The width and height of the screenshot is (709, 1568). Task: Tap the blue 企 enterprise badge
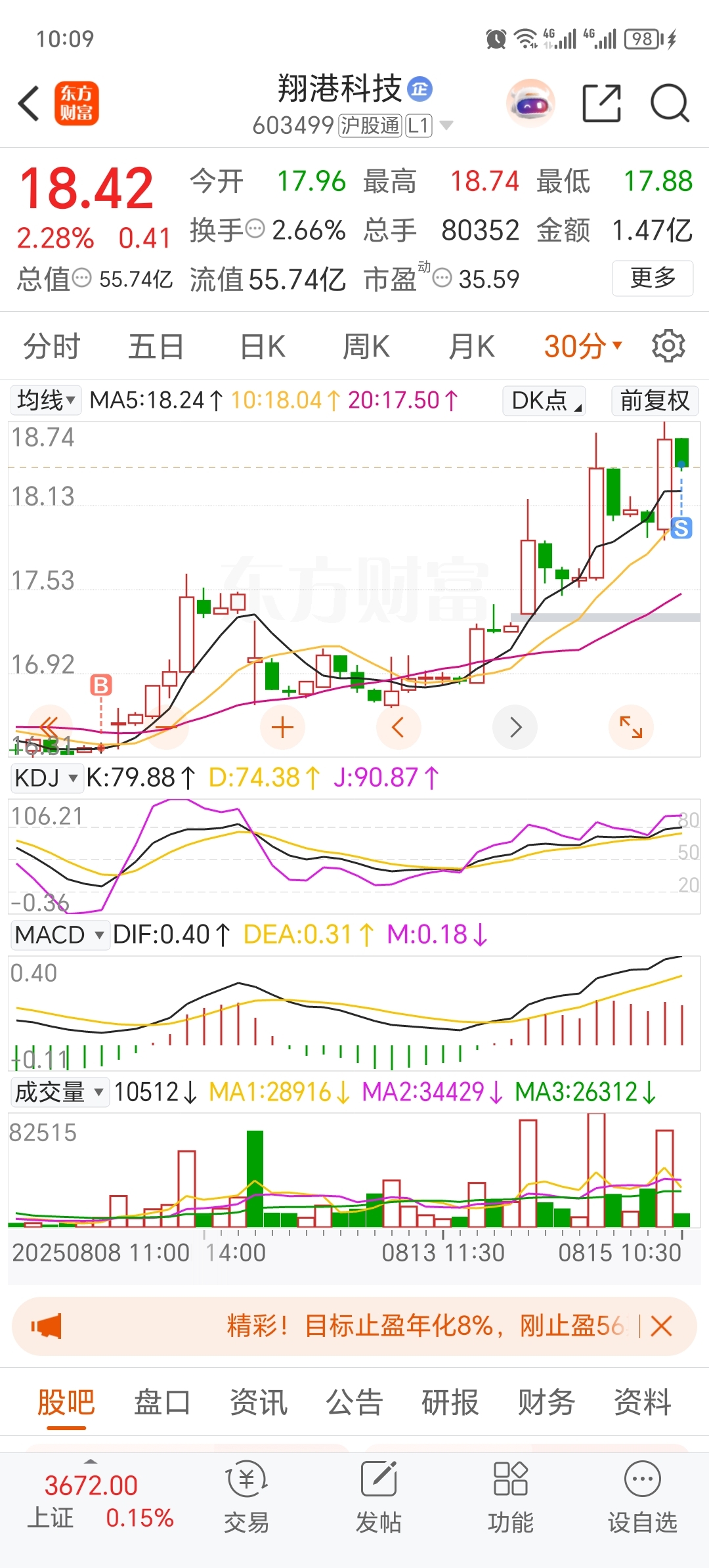420,89
